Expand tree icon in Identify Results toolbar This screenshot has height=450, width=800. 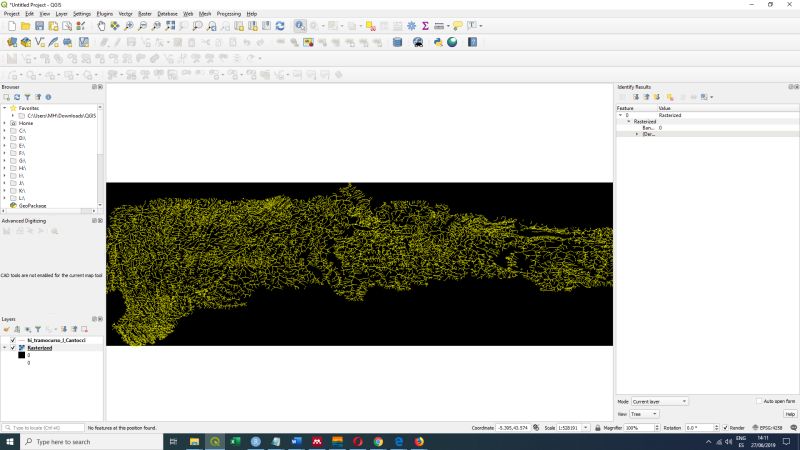(636, 97)
